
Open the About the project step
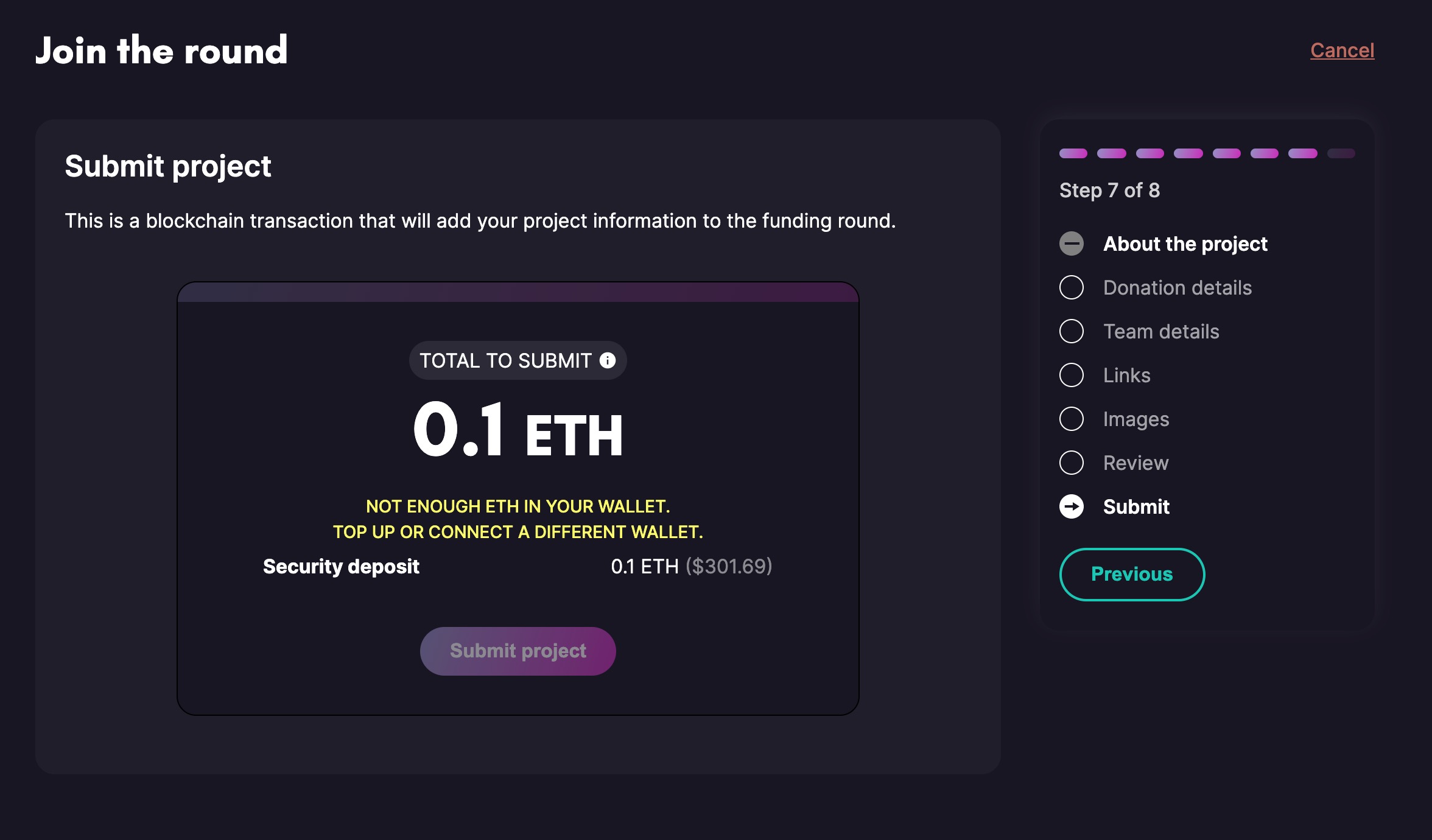1185,243
